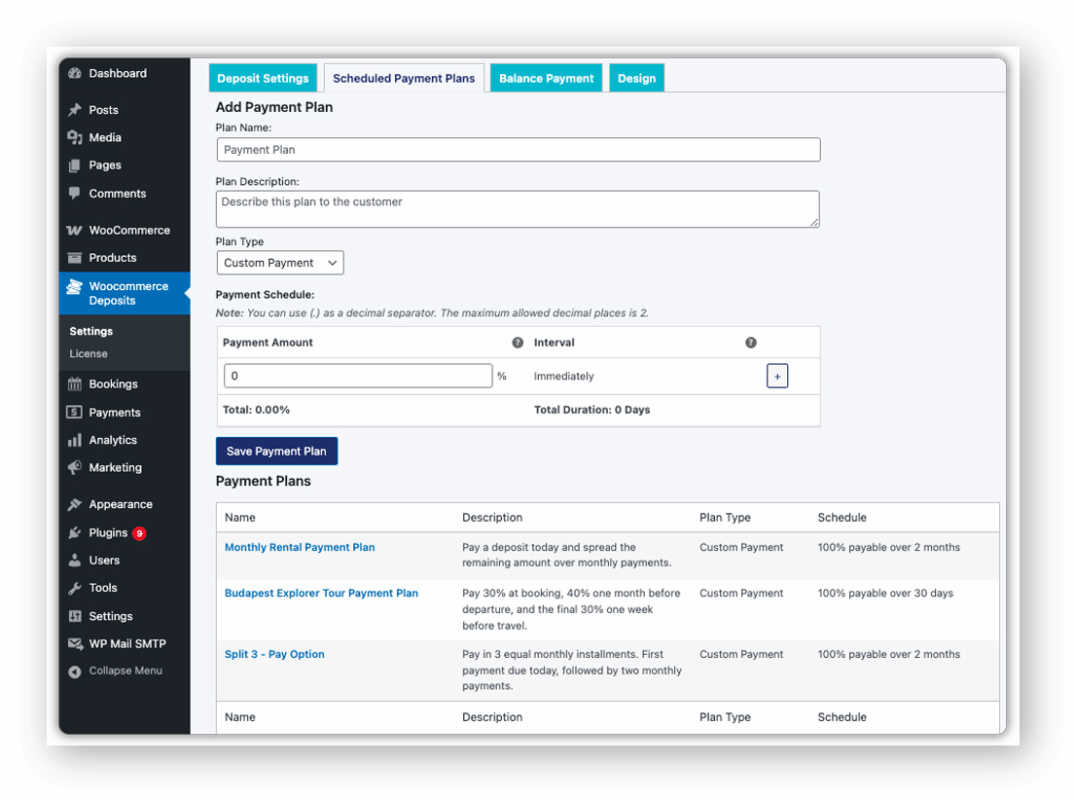Image resolution: width=1074 pixels, height=800 pixels.
Task: Click the Tools wrench icon
Action: (x=75, y=588)
